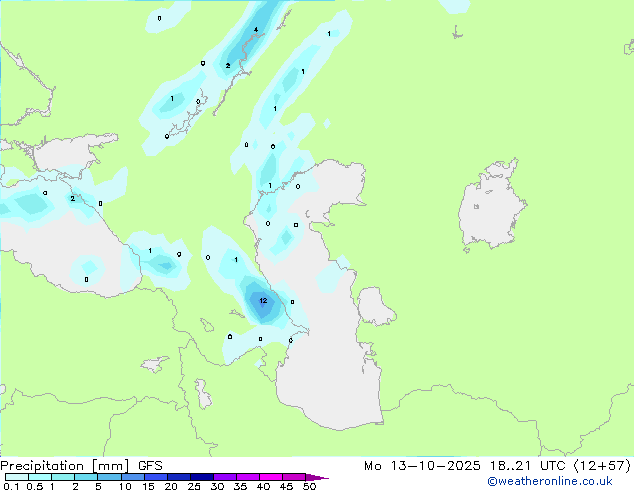This screenshot has width=634, height=490.
Task: Click the 'GFS' model label
Action: pyautogui.click(x=150, y=466)
